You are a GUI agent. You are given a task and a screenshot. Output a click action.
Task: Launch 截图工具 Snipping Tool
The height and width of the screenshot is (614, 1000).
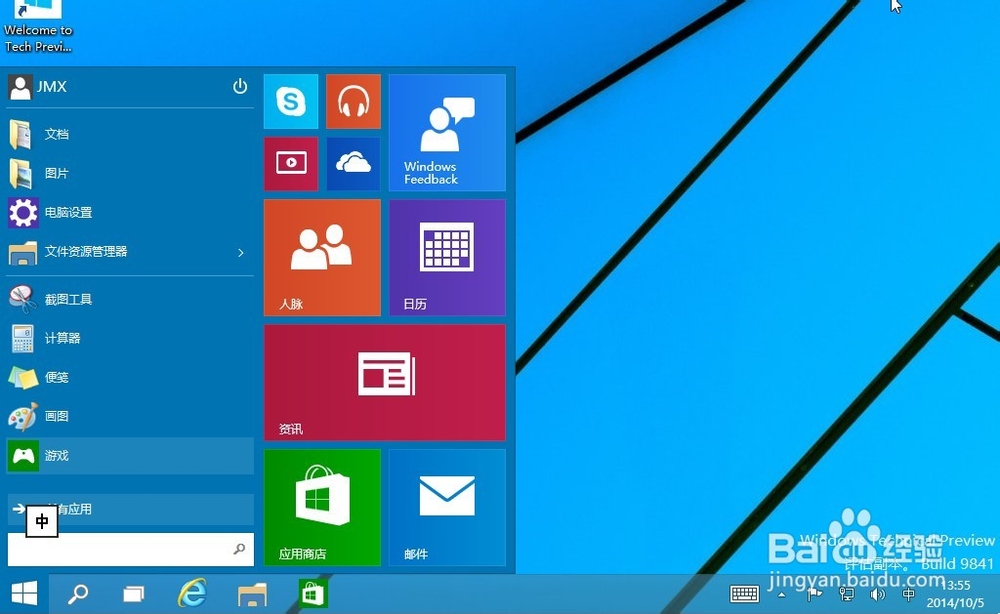pyautogui.click(x=130, y=299)
